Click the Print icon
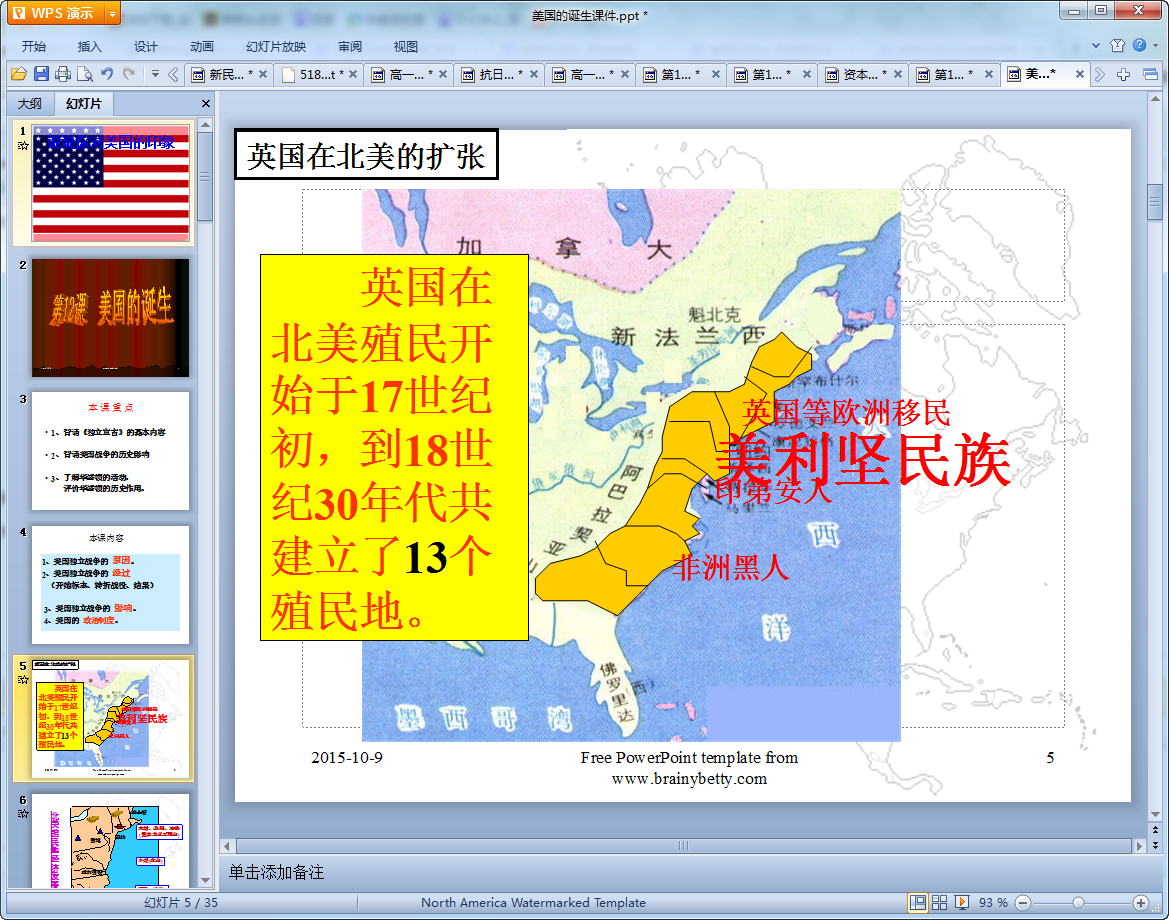The width and height of the screenshot is (1169, 920). 63,74
